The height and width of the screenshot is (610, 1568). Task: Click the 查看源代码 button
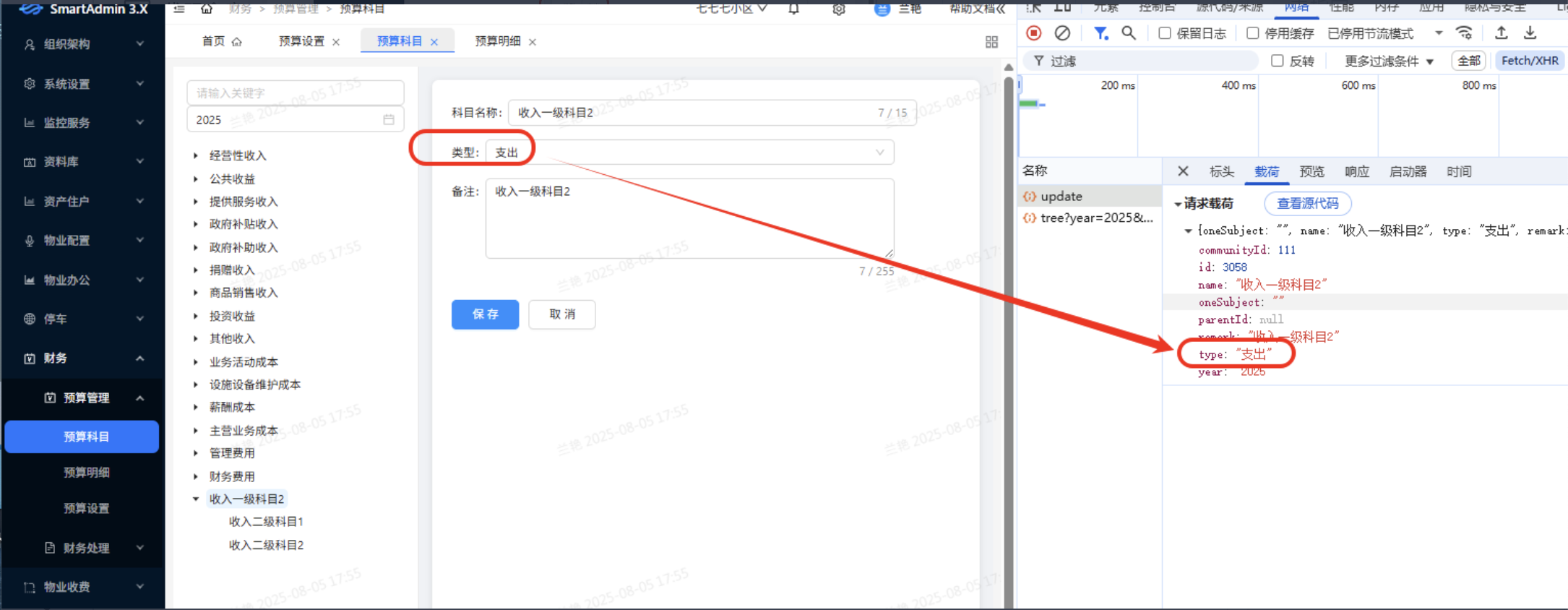pyautogui.click(x=1307, y=204)
